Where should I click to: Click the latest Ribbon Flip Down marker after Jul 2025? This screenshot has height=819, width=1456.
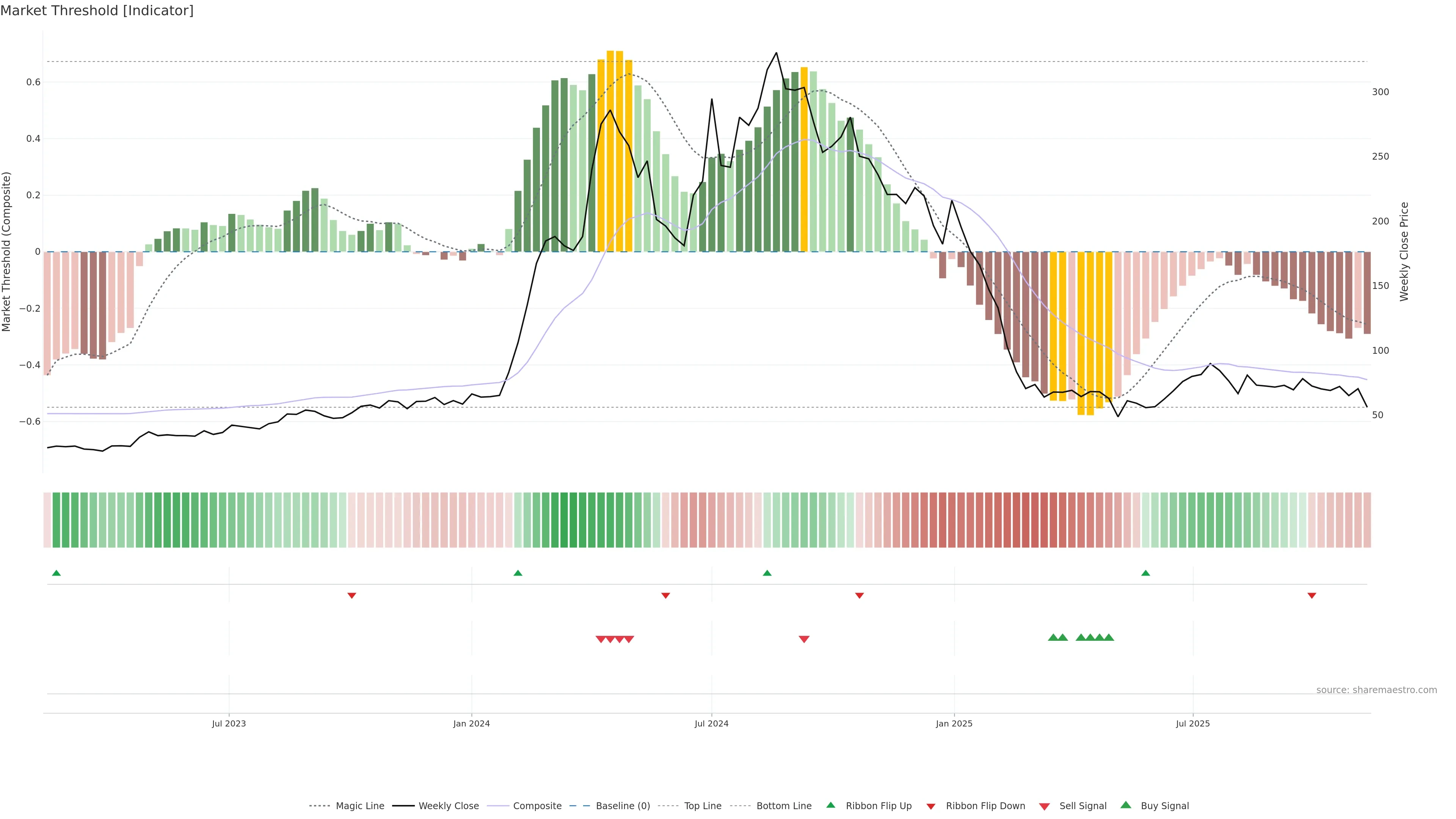click(1312, 595)
